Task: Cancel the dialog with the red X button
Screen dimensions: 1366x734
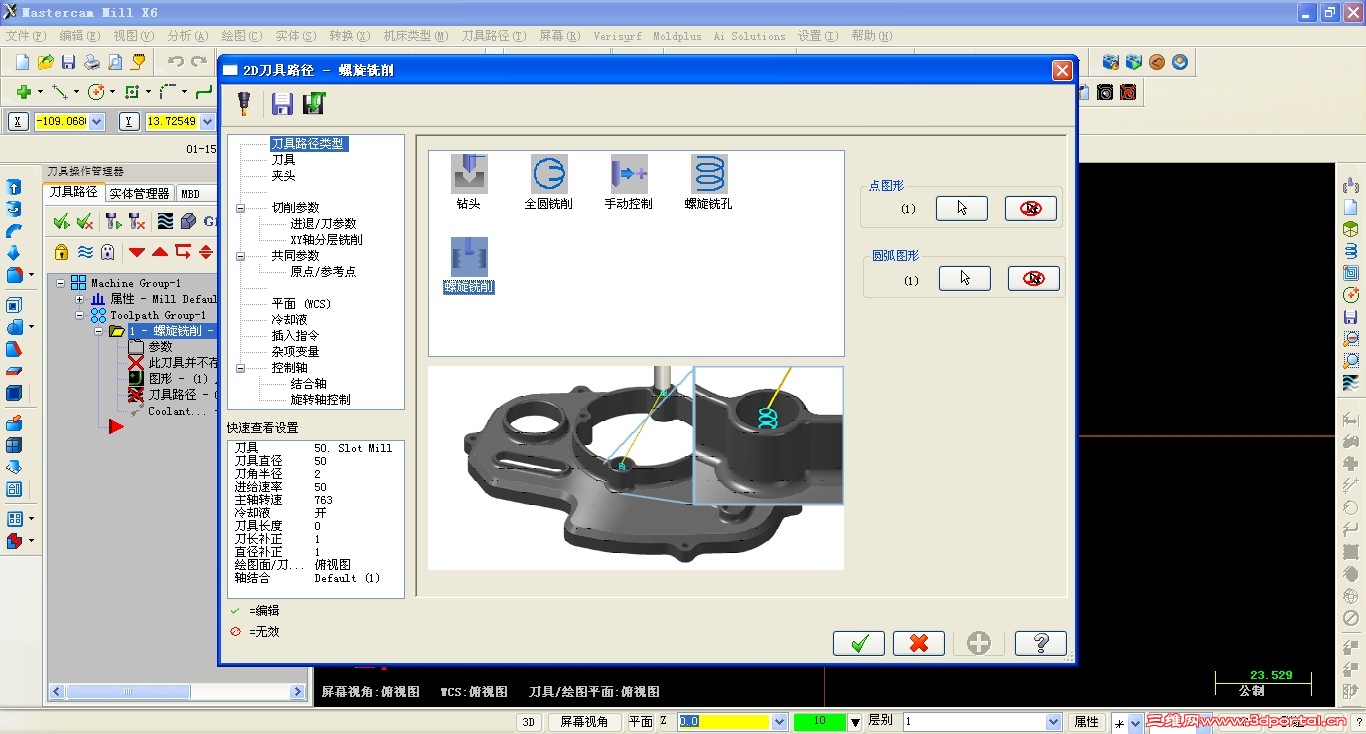Action: pyautogui.click(x=919, y=643)
